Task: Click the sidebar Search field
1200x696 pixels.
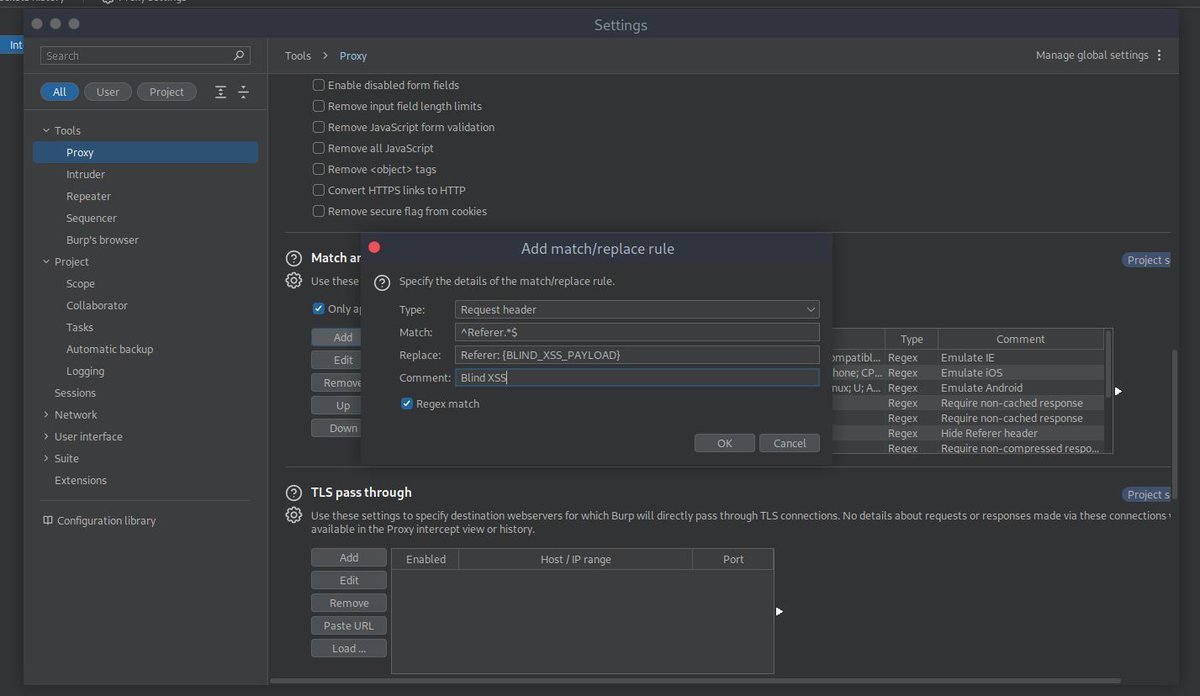Action: [145, 56]
